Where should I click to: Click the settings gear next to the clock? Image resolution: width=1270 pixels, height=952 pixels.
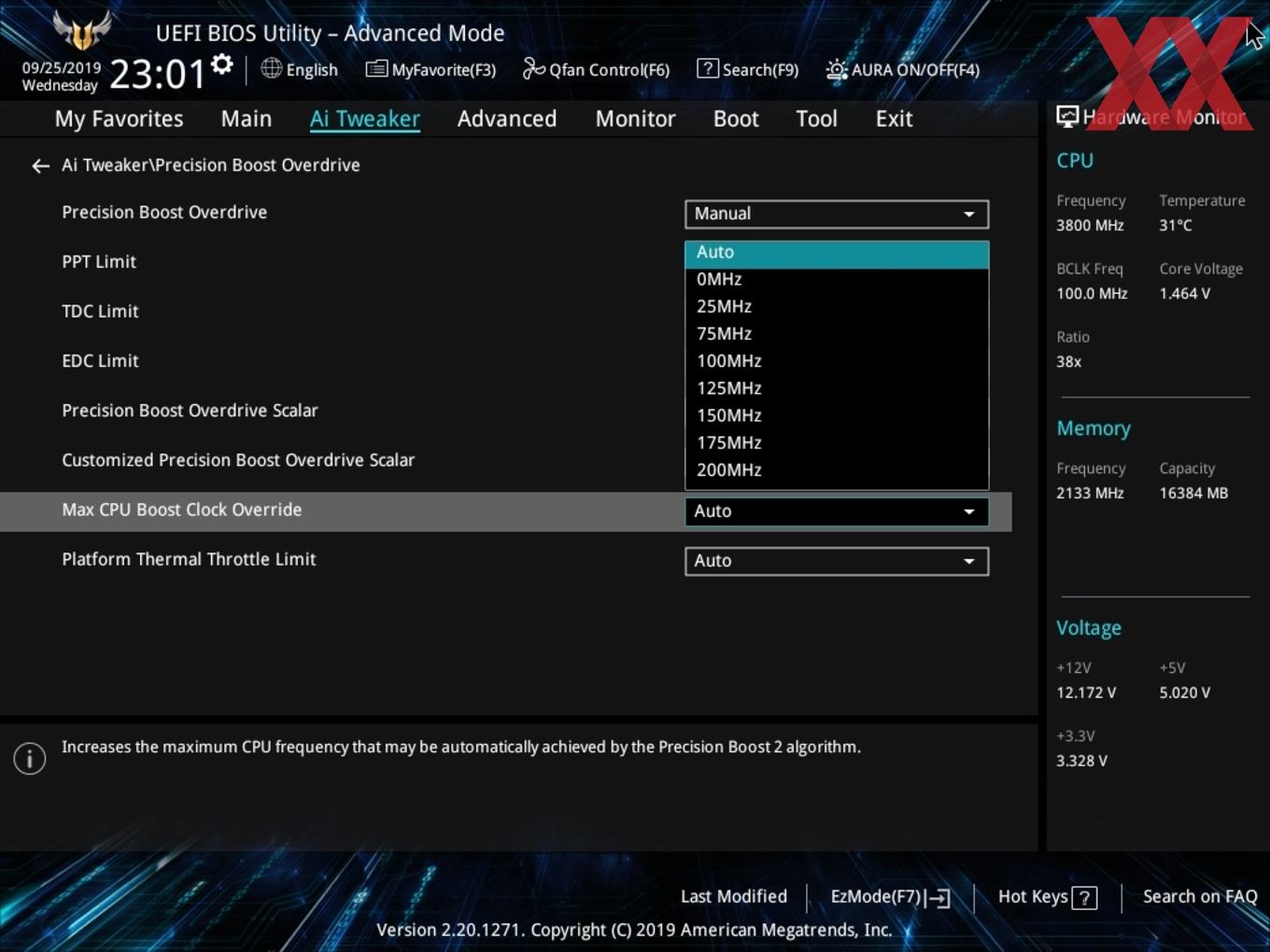(222, 64)
